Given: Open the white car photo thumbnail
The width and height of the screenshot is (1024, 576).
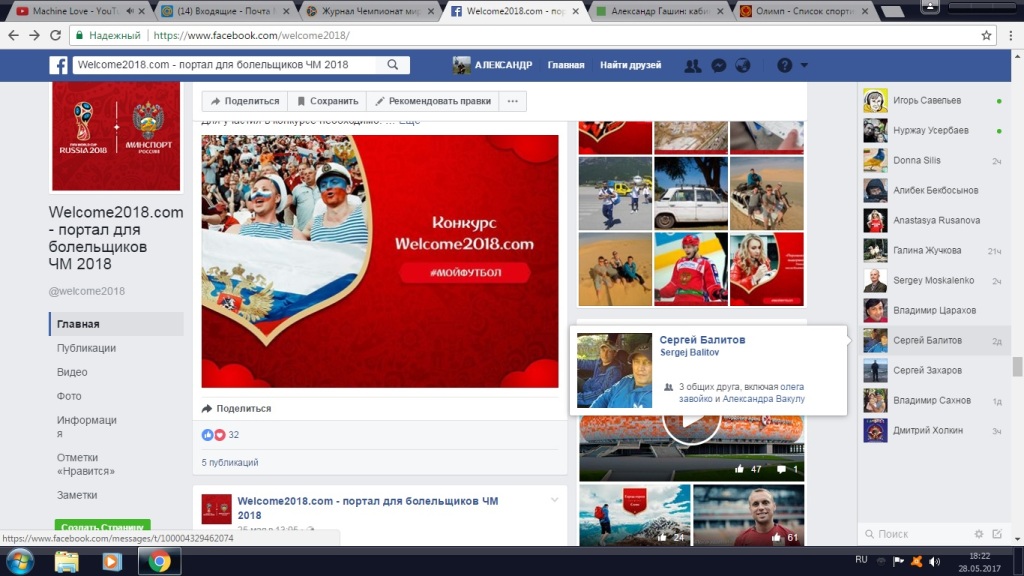Looking at the screenshot, I should click(x=691, y=193).
